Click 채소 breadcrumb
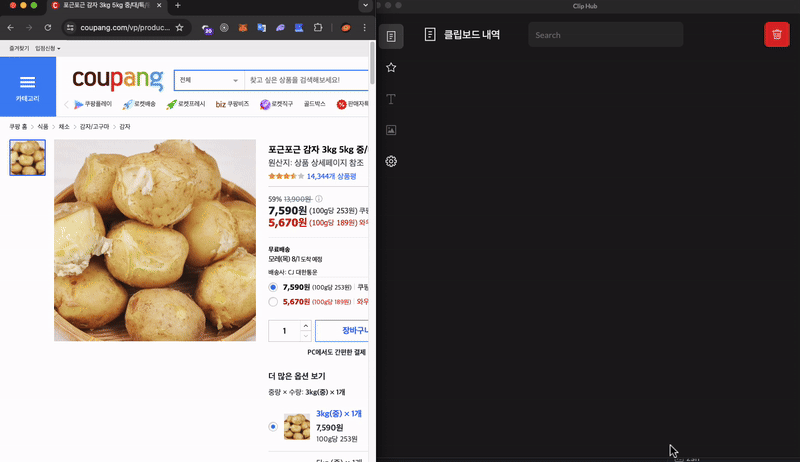The image size is (800, 462). click(x=64, y=126)
